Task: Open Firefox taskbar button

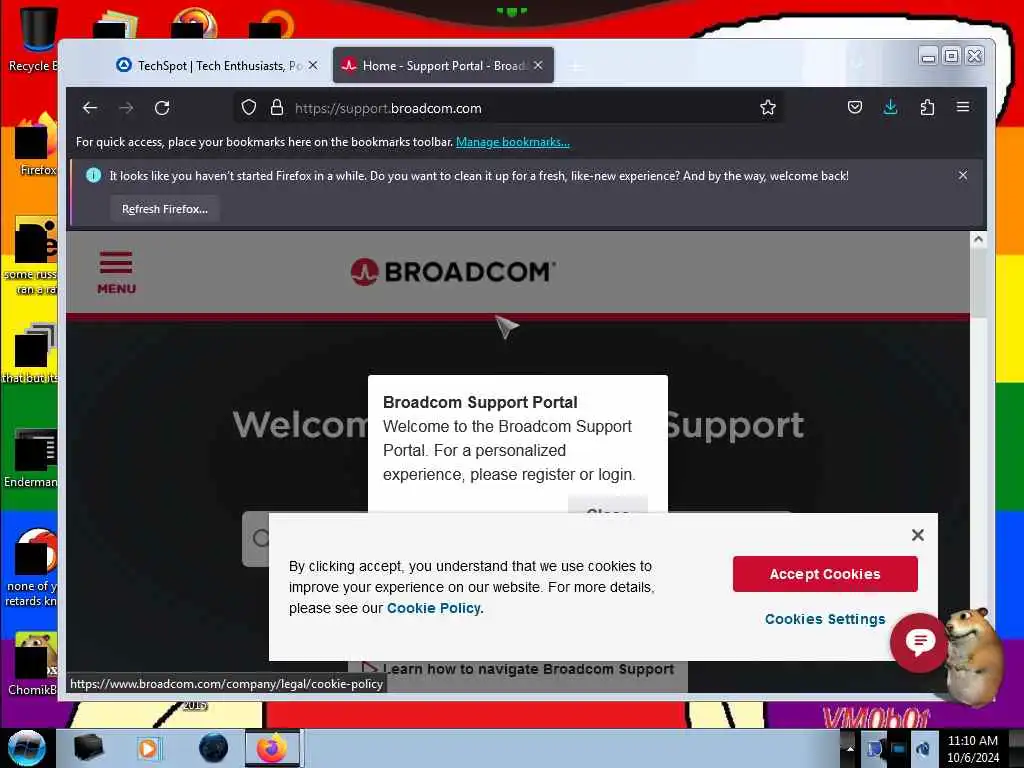Action: pos(273,748)
